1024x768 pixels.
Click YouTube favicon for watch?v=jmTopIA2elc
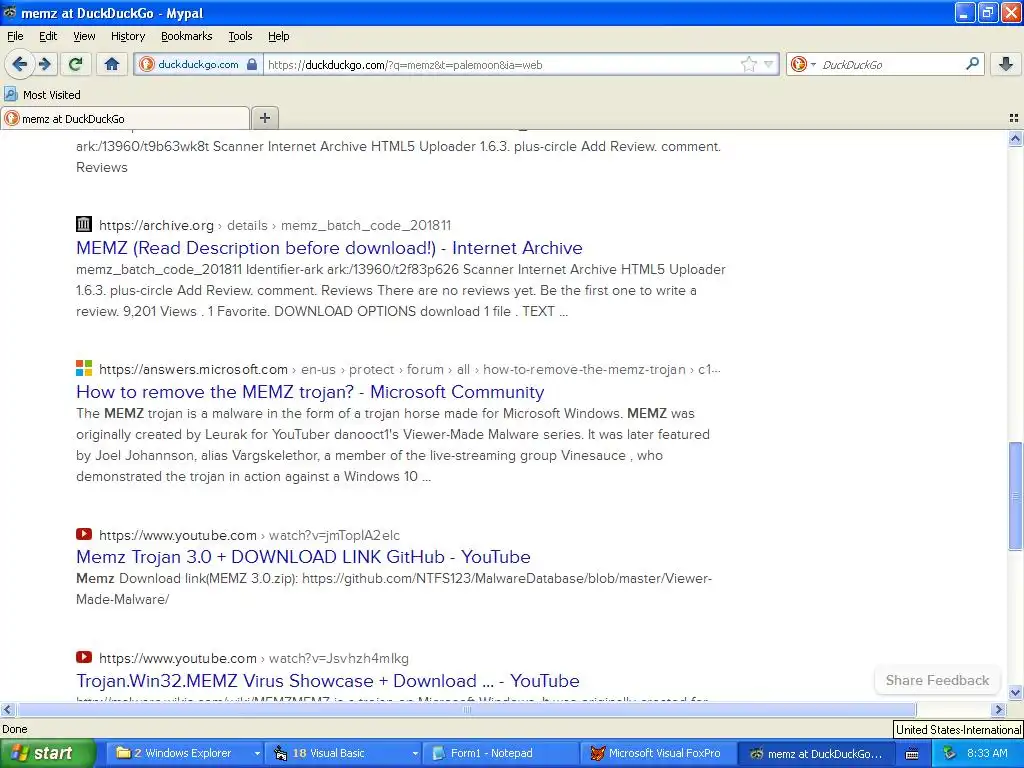[84, 534]
